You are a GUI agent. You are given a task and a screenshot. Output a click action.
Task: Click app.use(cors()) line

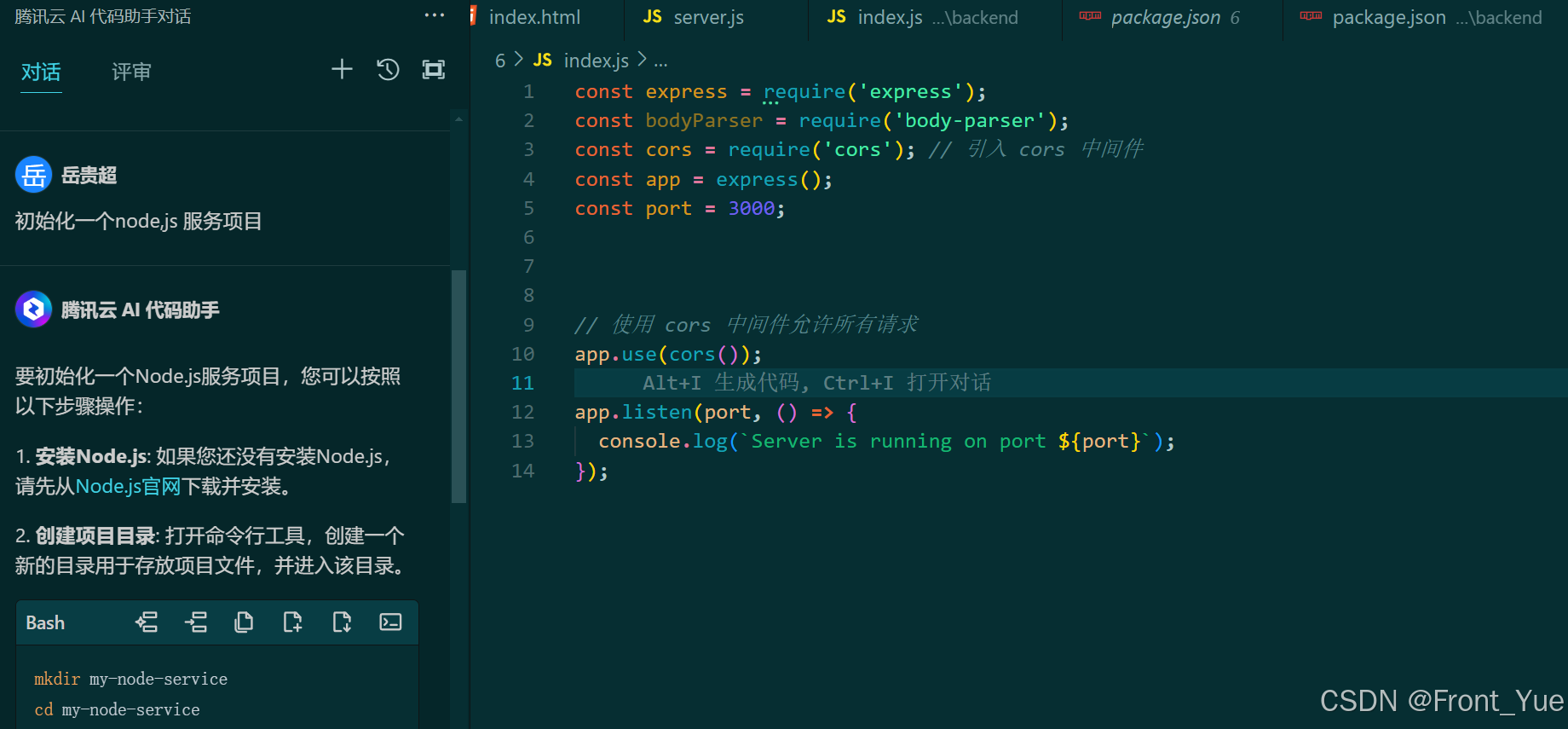(668, 354)
